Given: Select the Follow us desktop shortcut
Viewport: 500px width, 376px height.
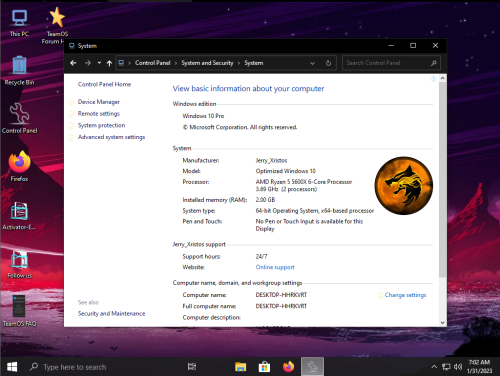Looking at the screenshot, I should point(19,264).
